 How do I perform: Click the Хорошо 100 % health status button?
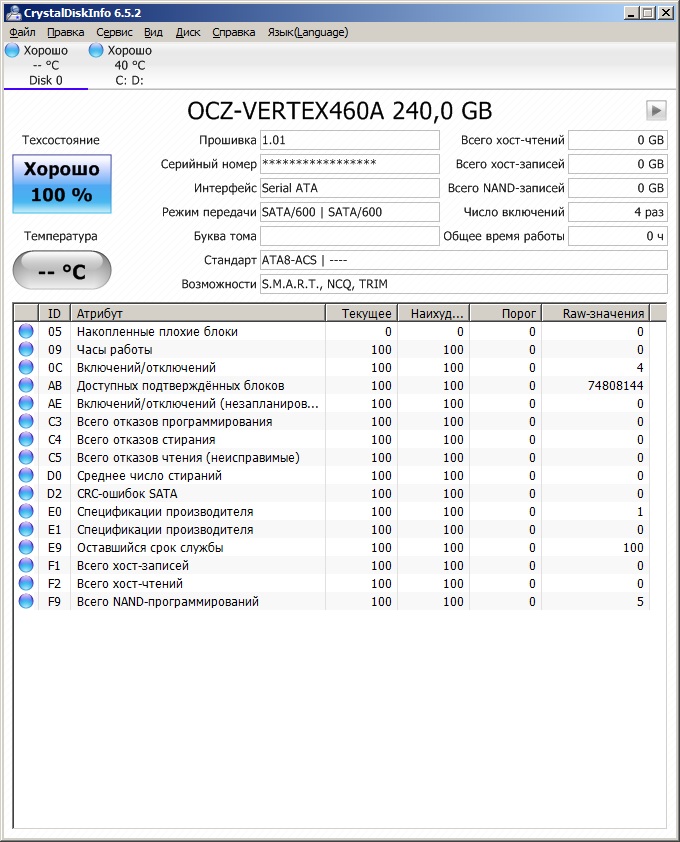coord(62,184)
